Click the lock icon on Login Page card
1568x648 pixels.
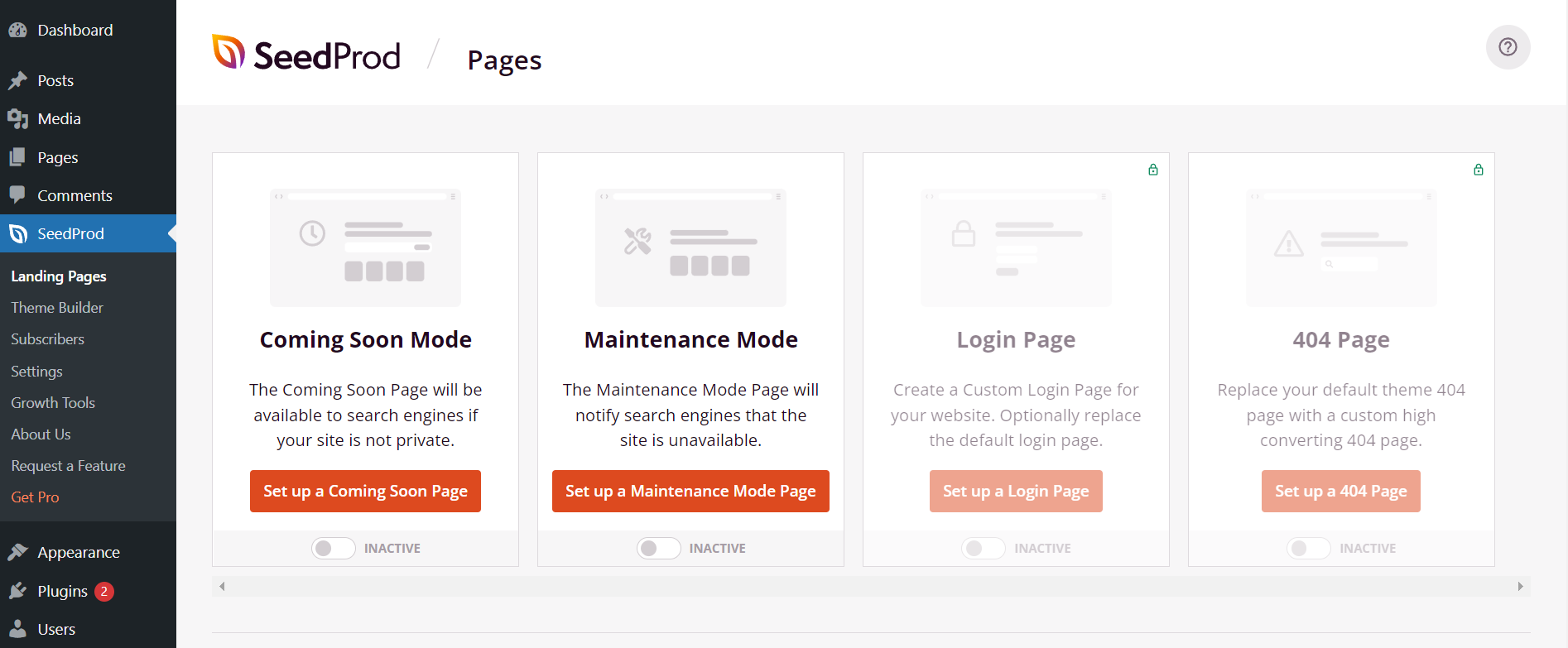[1153, 170]
